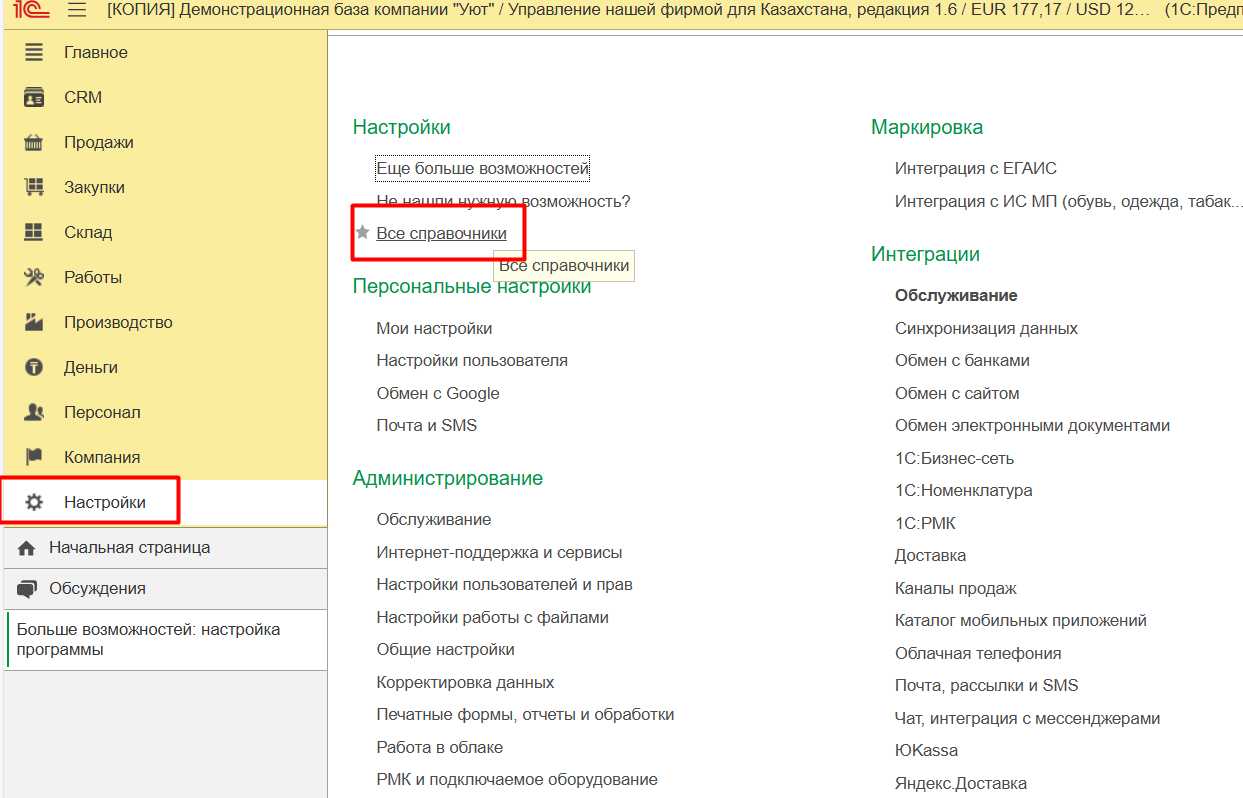Click the Закупки cart icon
1243x798 pixels.
(x=34, y=187)
